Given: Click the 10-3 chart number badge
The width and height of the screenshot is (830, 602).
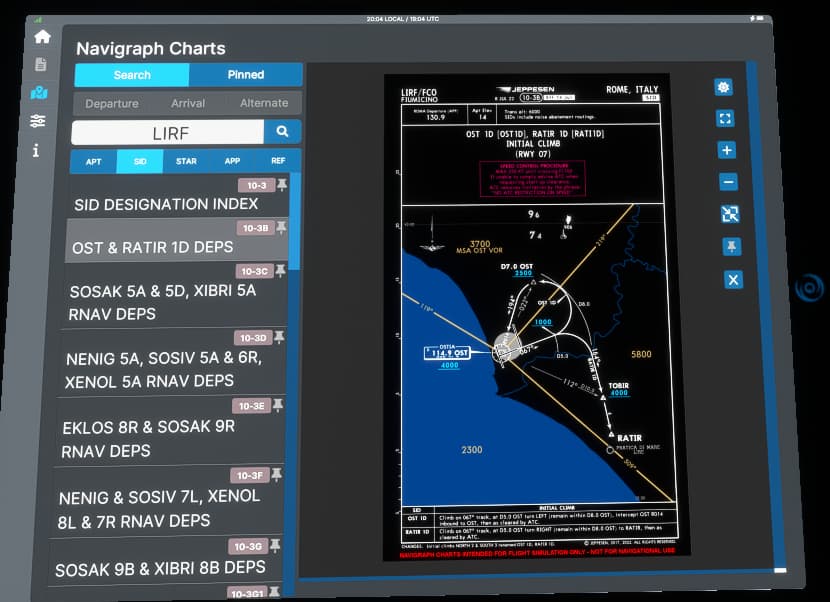Looking at the screenshot, I should pyautogui.click(x=256, y=185).
